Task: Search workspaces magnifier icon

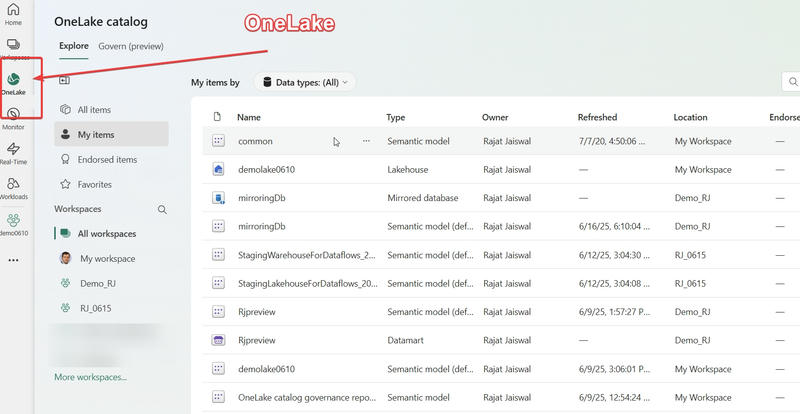Action: (162, 209)
